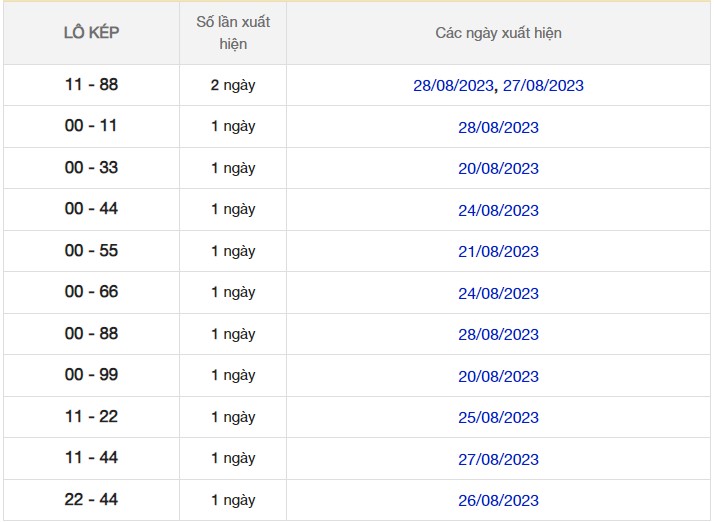Click the 28/08/2023 date in the 00 - 11 row
714x522 pixels.
498,127
